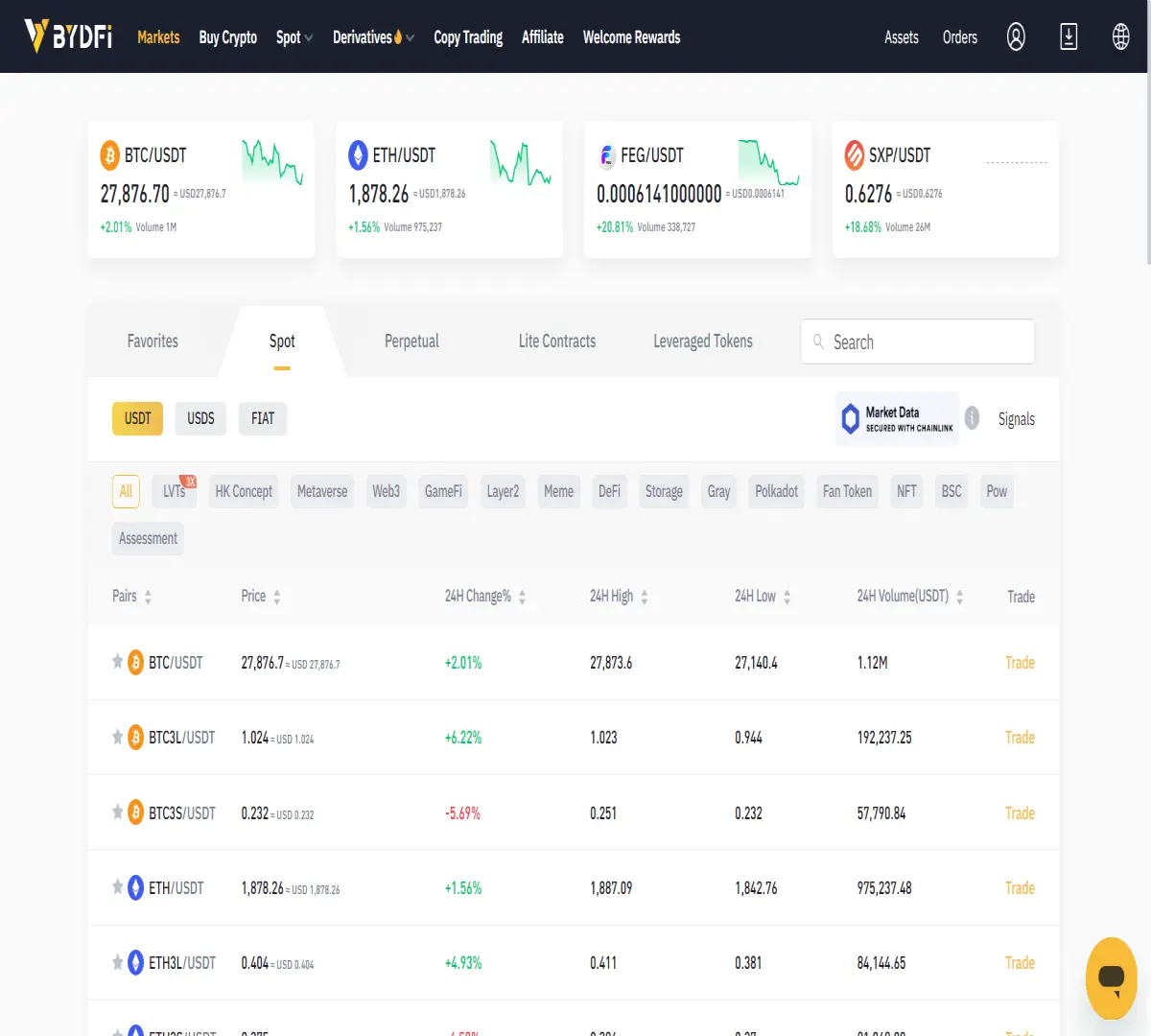Filter by HK Concept category
The image size is (1151, 1036).
[244, 491]
